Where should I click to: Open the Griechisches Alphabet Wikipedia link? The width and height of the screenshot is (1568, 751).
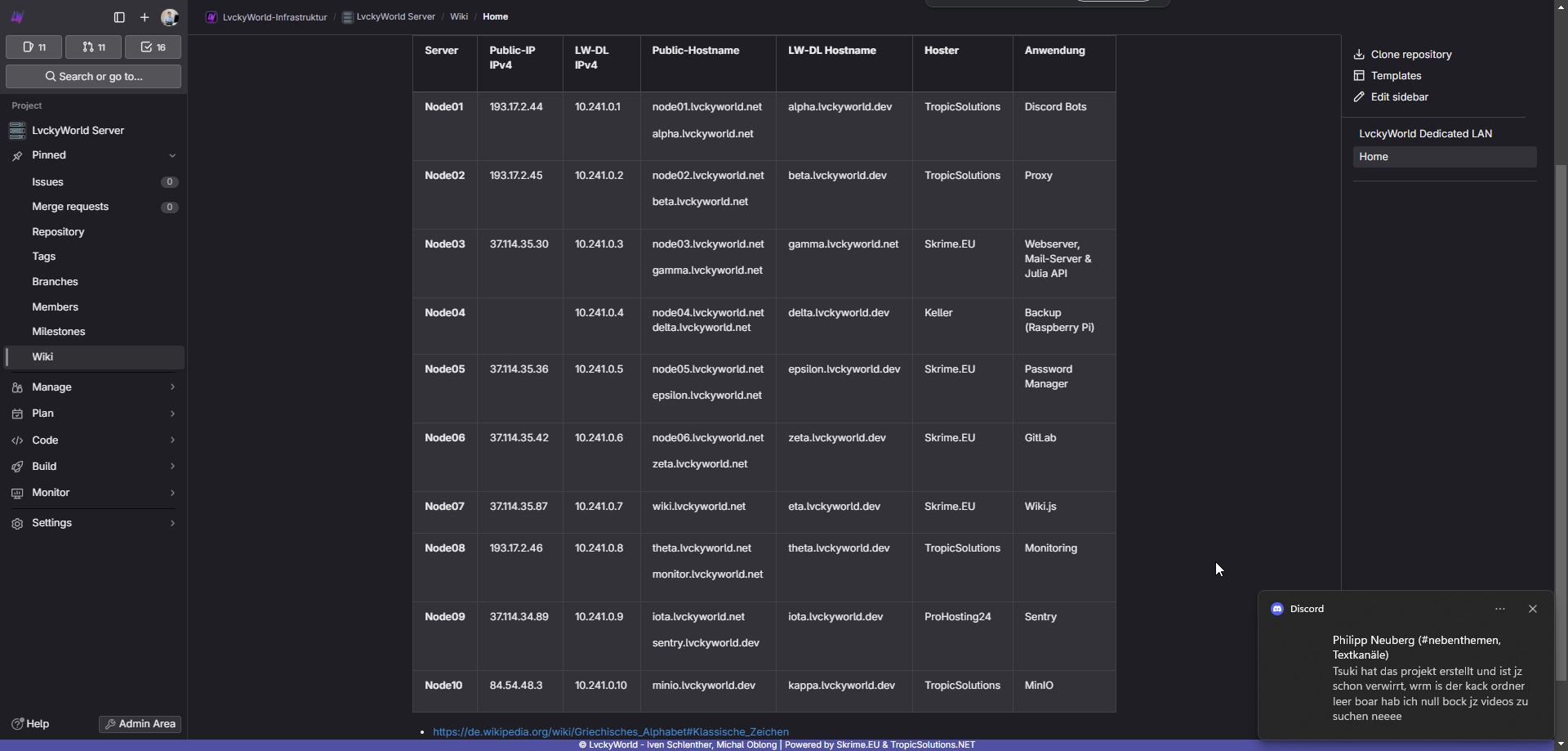[x=610, y=732]
